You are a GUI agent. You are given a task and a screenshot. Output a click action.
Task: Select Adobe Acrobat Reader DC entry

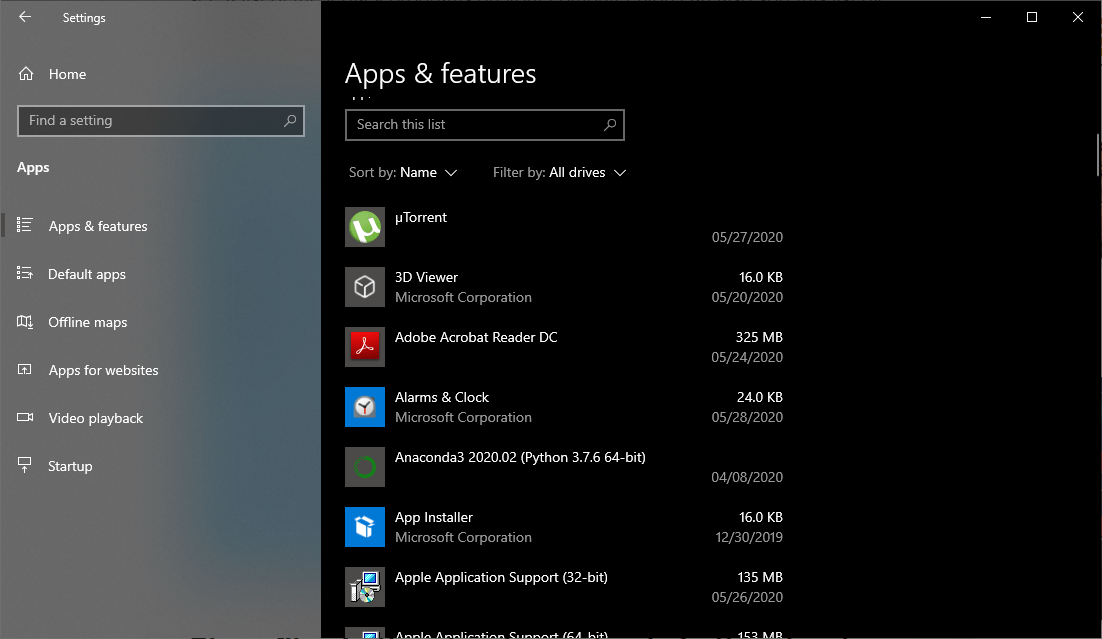click(476, 337)
